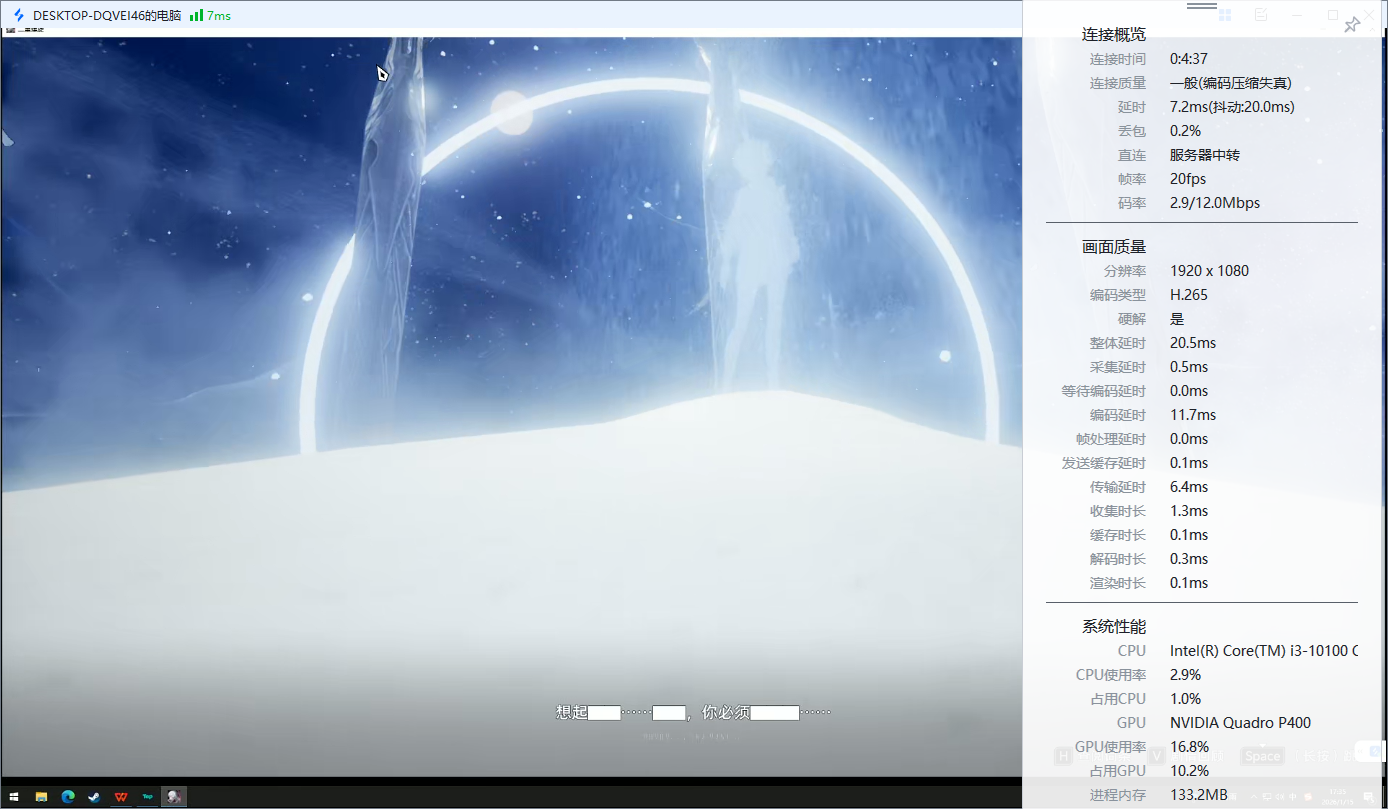The height and width of the screenshot is (809, 1388).
Task: Click the 7ms latency indicator
Action: [219, 16]
